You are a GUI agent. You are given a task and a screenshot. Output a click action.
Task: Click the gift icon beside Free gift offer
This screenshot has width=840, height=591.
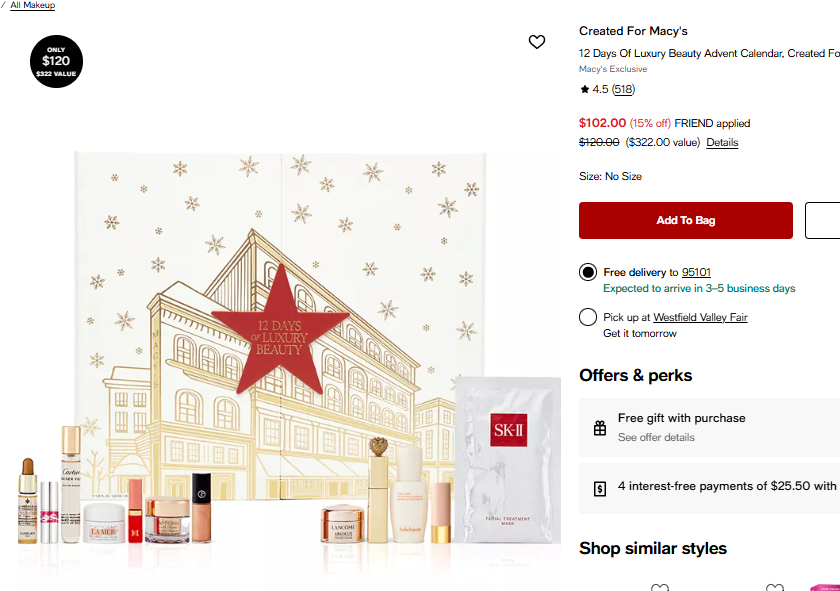(x=600, y=428)
